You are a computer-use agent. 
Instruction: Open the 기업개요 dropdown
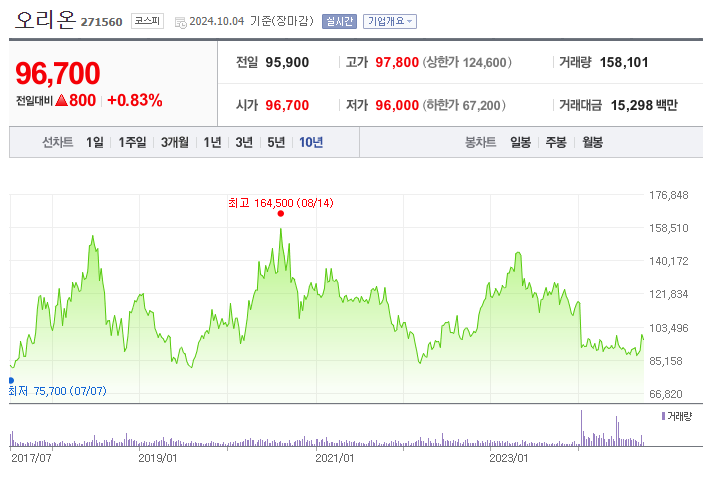pyautogui.click(x=390, y=21)
